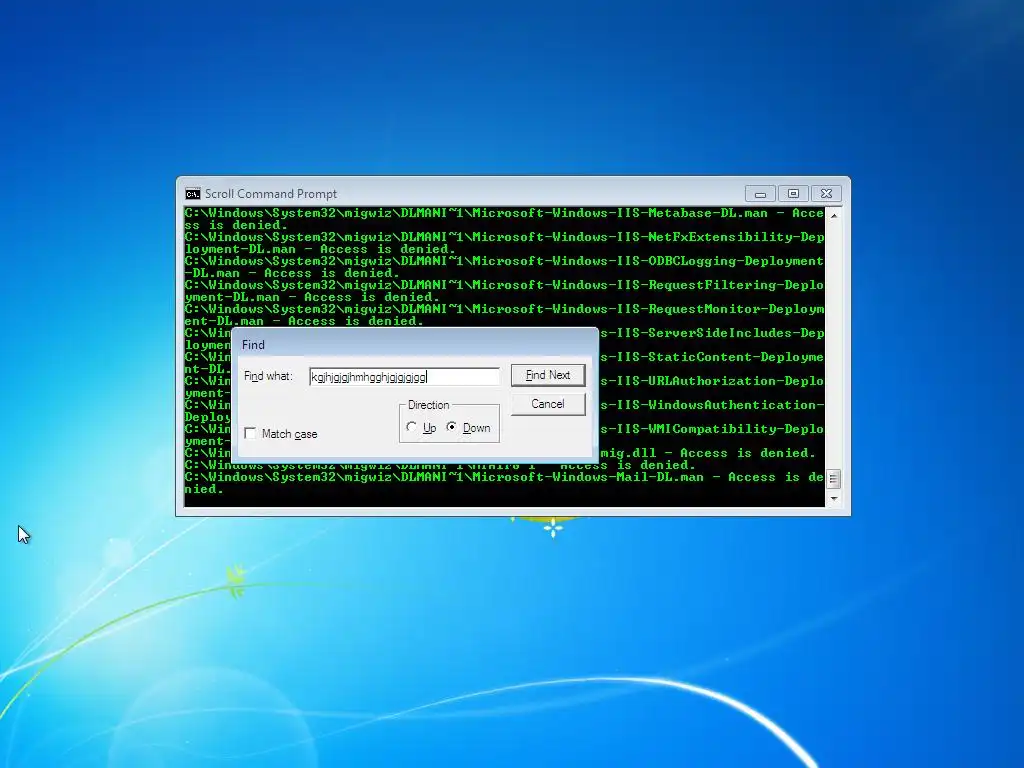Click the 'mig.dll - Access is denied.' text
This screenshot has width=1024, height=768.
[708, 453]
